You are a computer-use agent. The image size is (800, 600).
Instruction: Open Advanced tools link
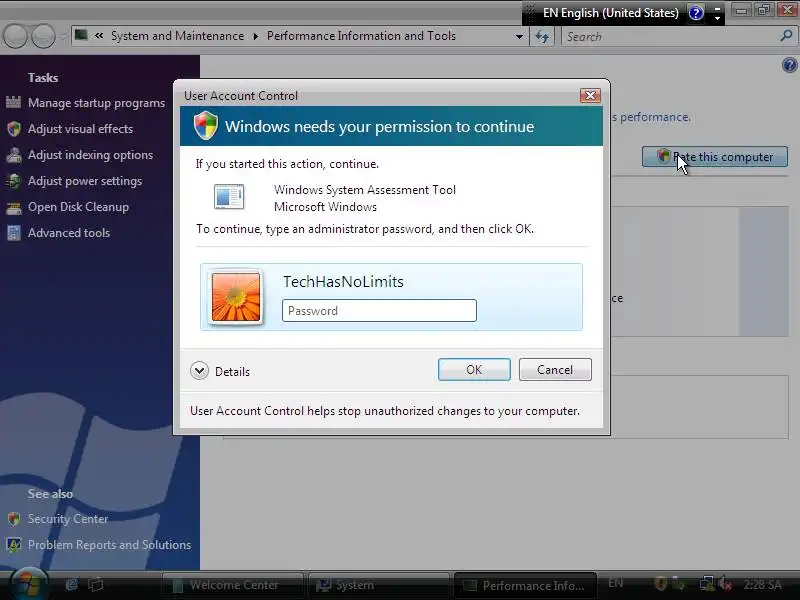tap(69, 233)
